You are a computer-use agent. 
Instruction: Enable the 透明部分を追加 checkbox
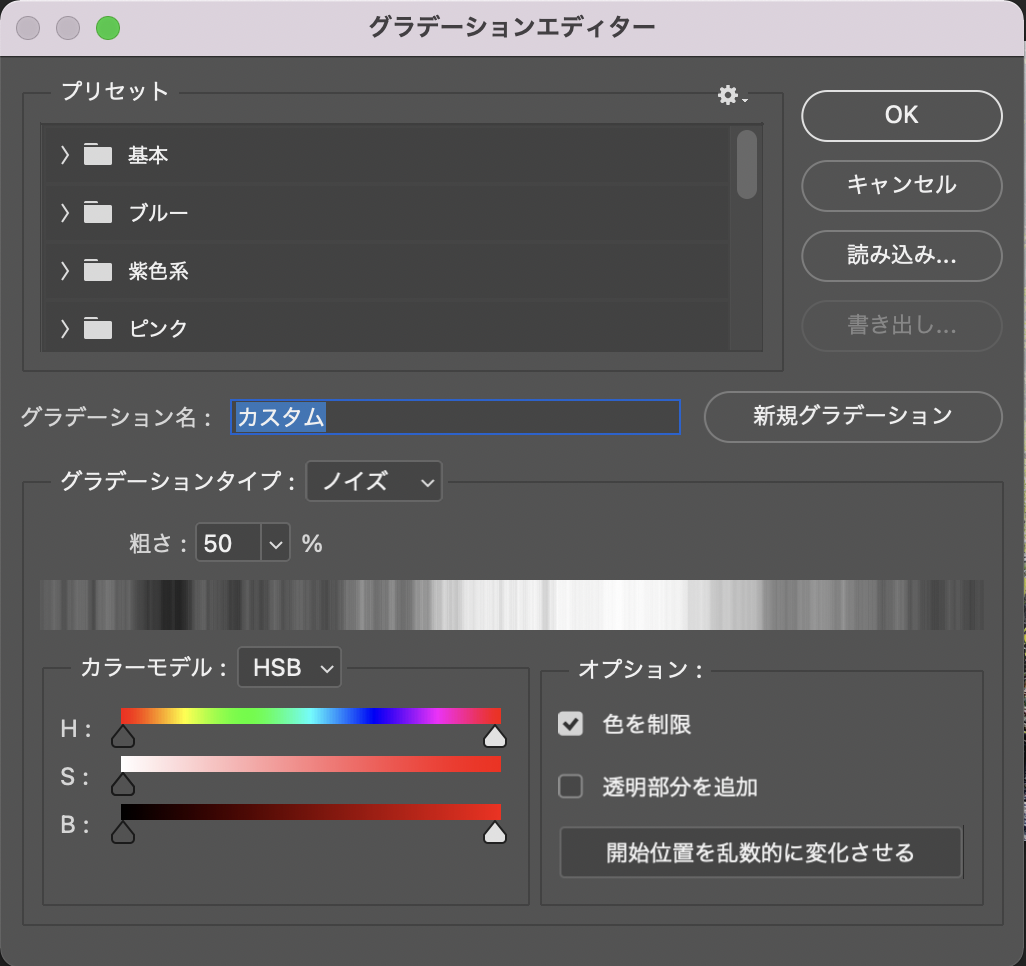[570, 787]
